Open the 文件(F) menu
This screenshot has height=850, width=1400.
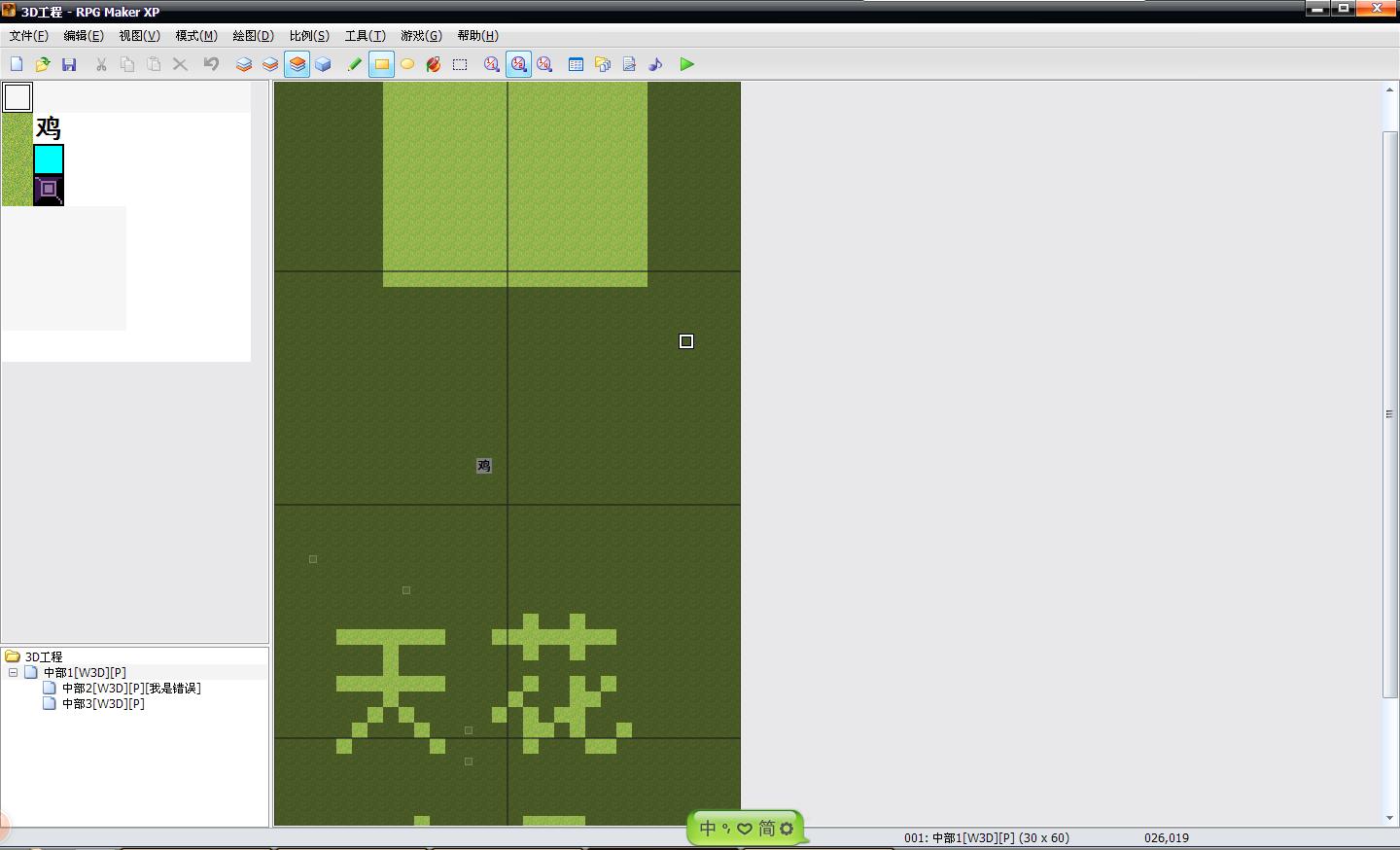(x=28, y=36)
